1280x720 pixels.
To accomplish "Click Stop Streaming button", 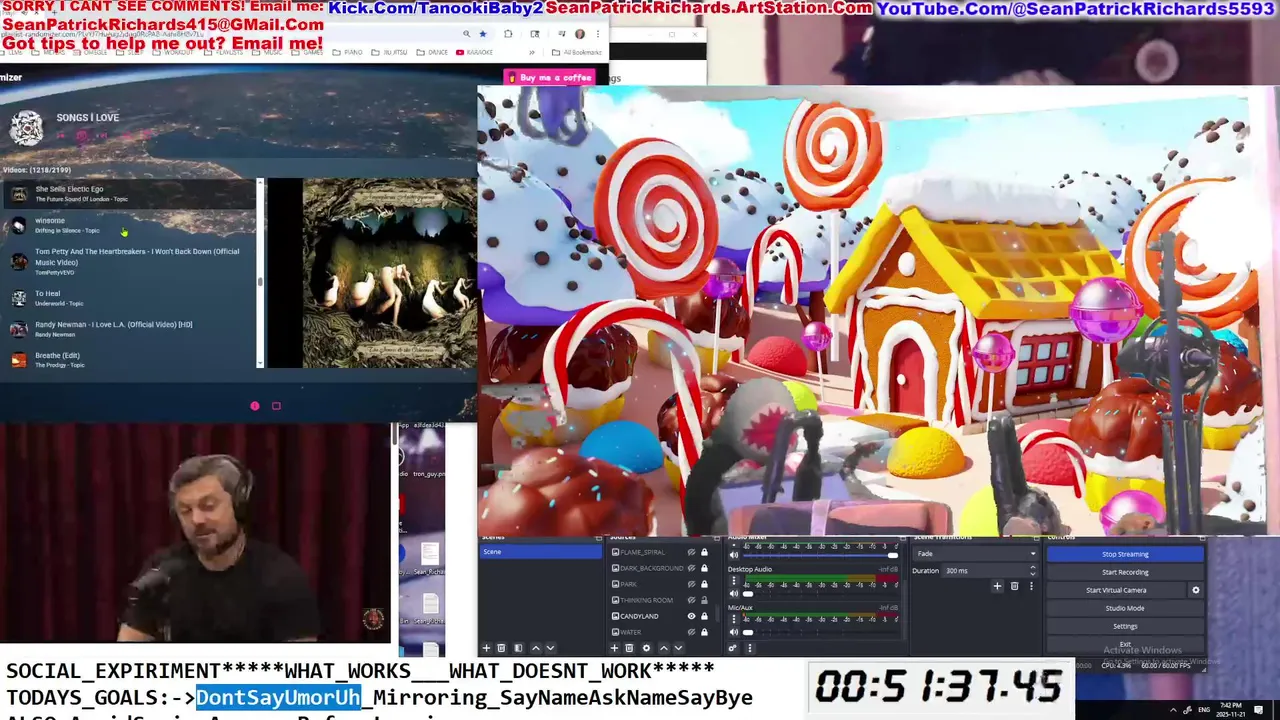I will point(1125,554).
